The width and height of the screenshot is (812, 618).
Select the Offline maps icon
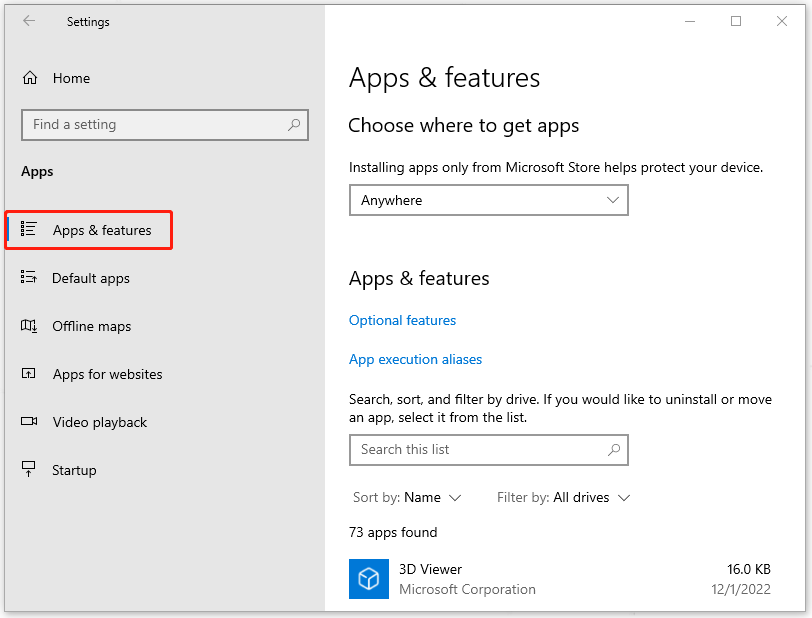pyautogui.click(x=31, y=326)
